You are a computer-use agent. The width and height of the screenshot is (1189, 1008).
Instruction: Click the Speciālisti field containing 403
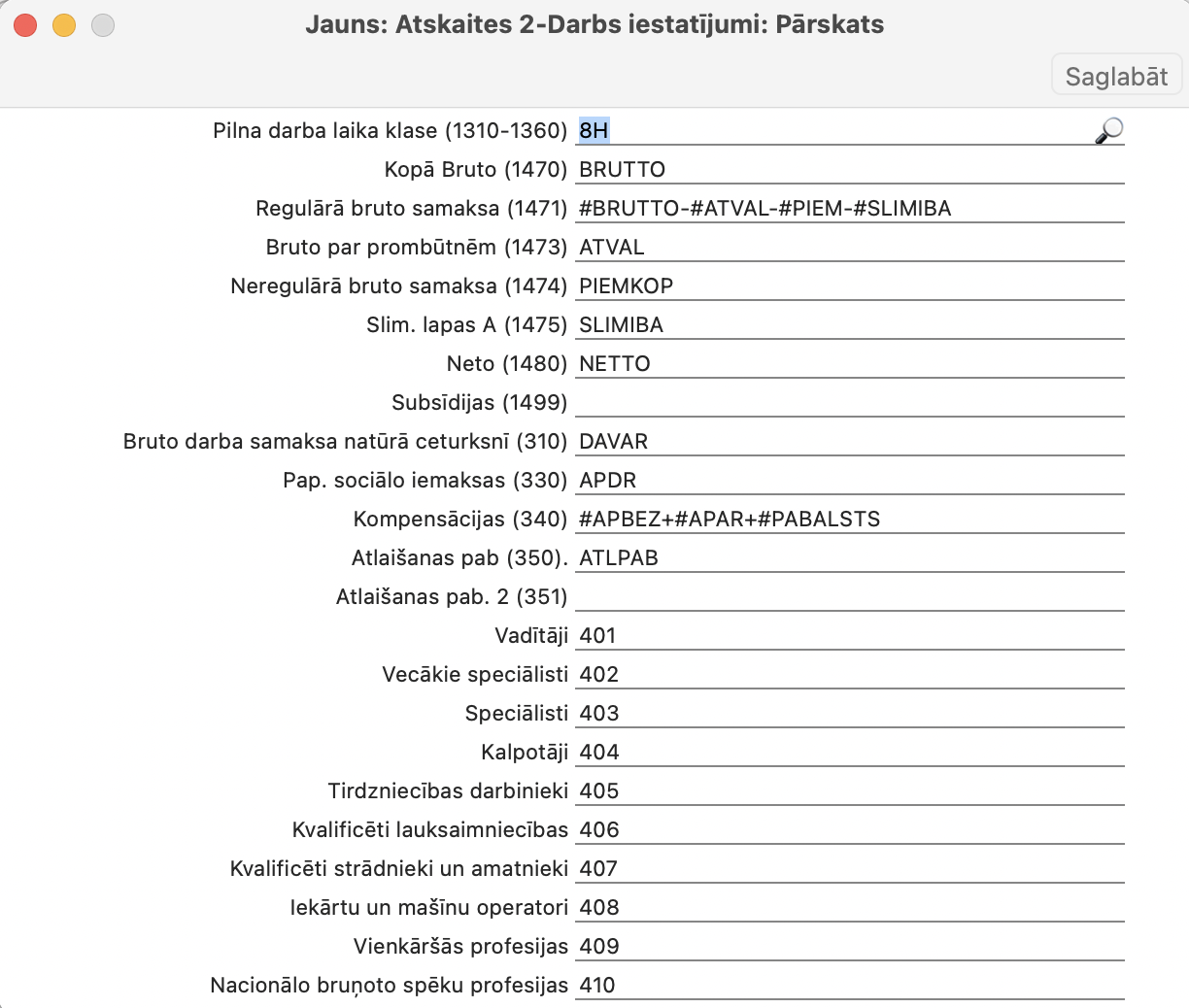pos(849,713)
